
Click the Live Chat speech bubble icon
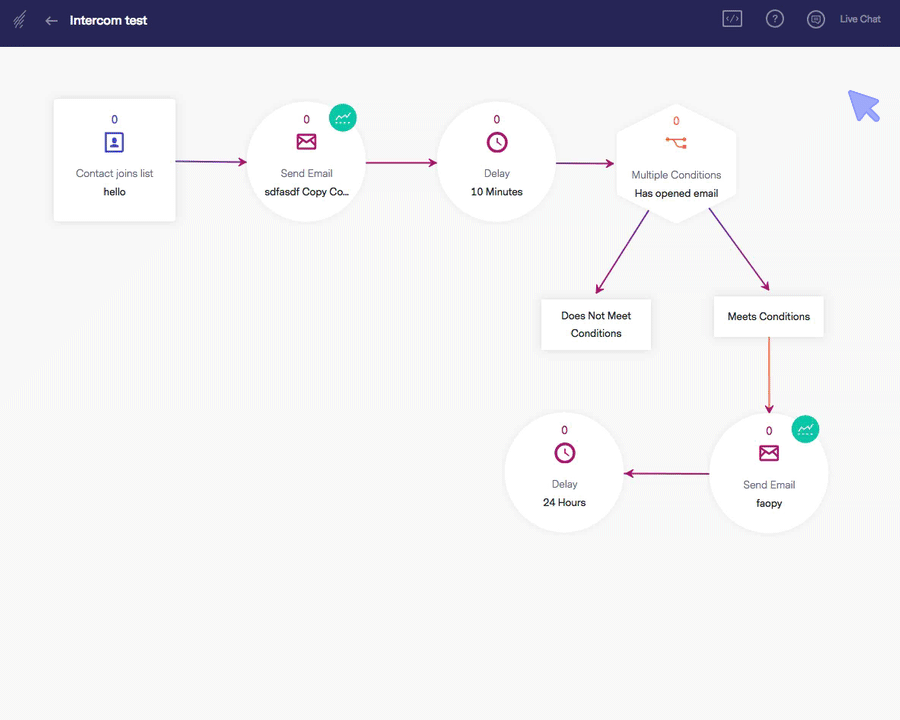click(816, 20)
